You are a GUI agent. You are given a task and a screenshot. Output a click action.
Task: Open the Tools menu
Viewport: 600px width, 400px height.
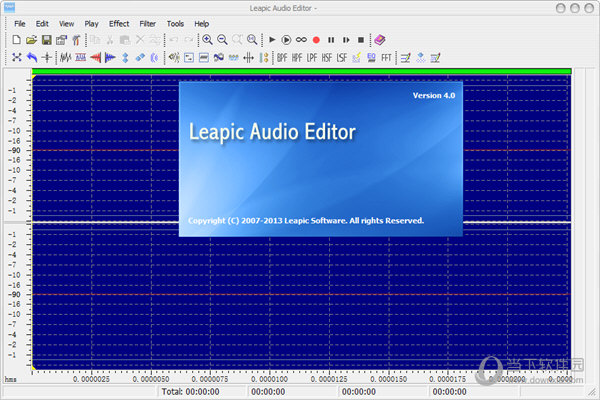click(175, 24)
